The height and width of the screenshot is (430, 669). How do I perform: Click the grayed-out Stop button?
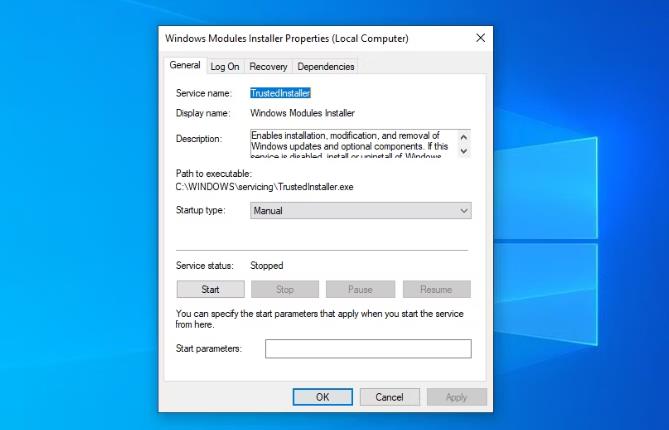coord(285,289)
